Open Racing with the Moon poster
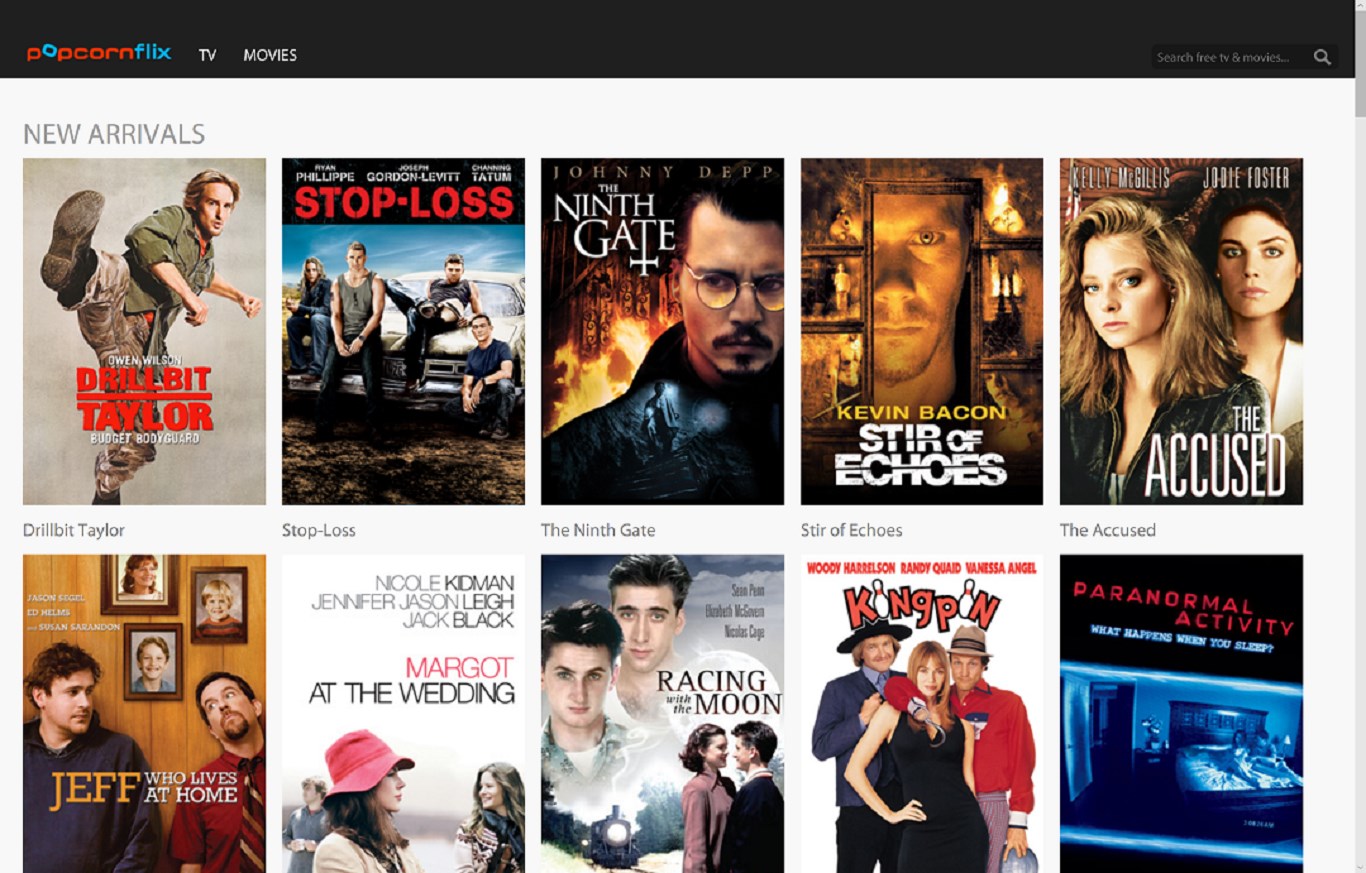 click(x=662, y=714)
